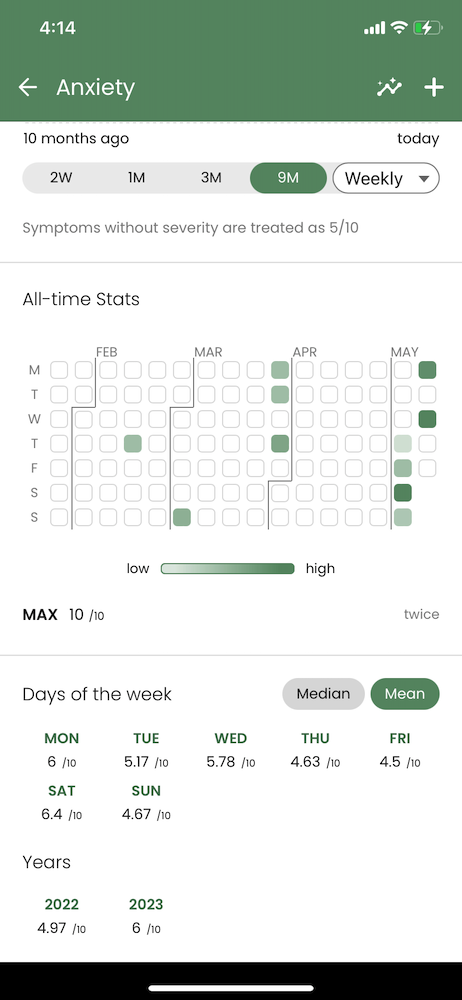Viewport: 462px width, 1000px height.
Task: Tap the plus icon to add entry
Action: (434, 87)
